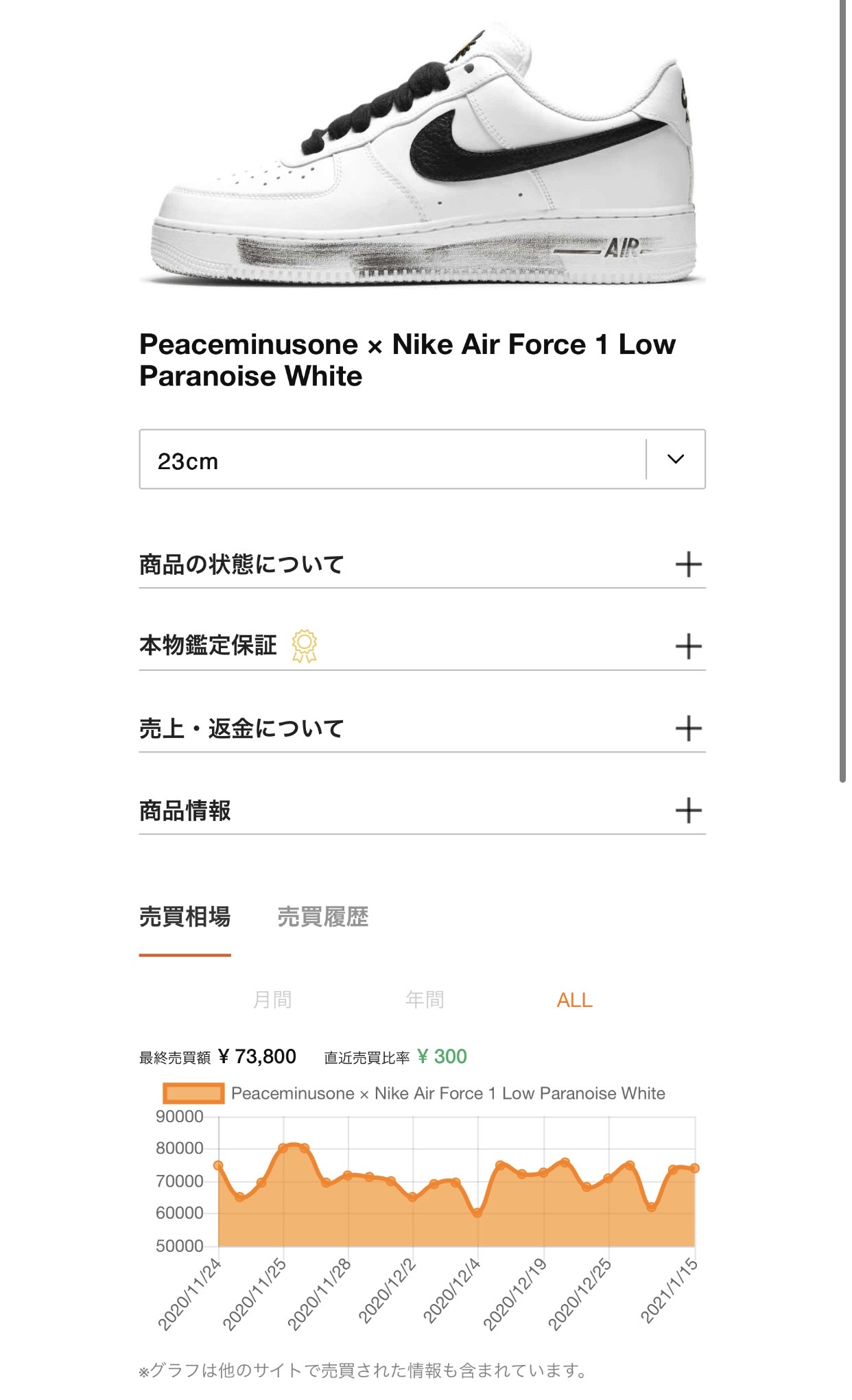The height and width of the screenshot is (1400, 852).
Task: Switch to the 売買相場 tab
Action: (185, 917)
